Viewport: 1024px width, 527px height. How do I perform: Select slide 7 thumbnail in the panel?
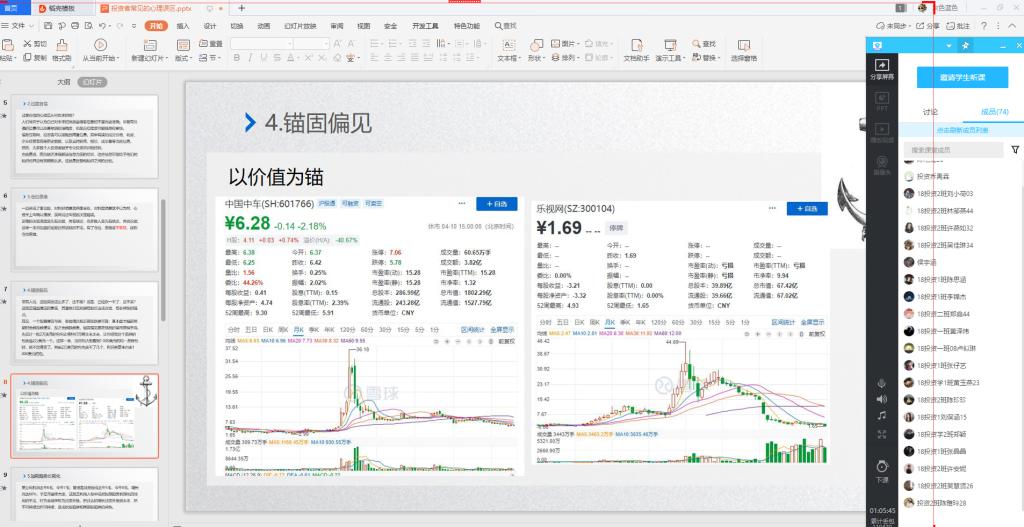[x=84, y=323]
